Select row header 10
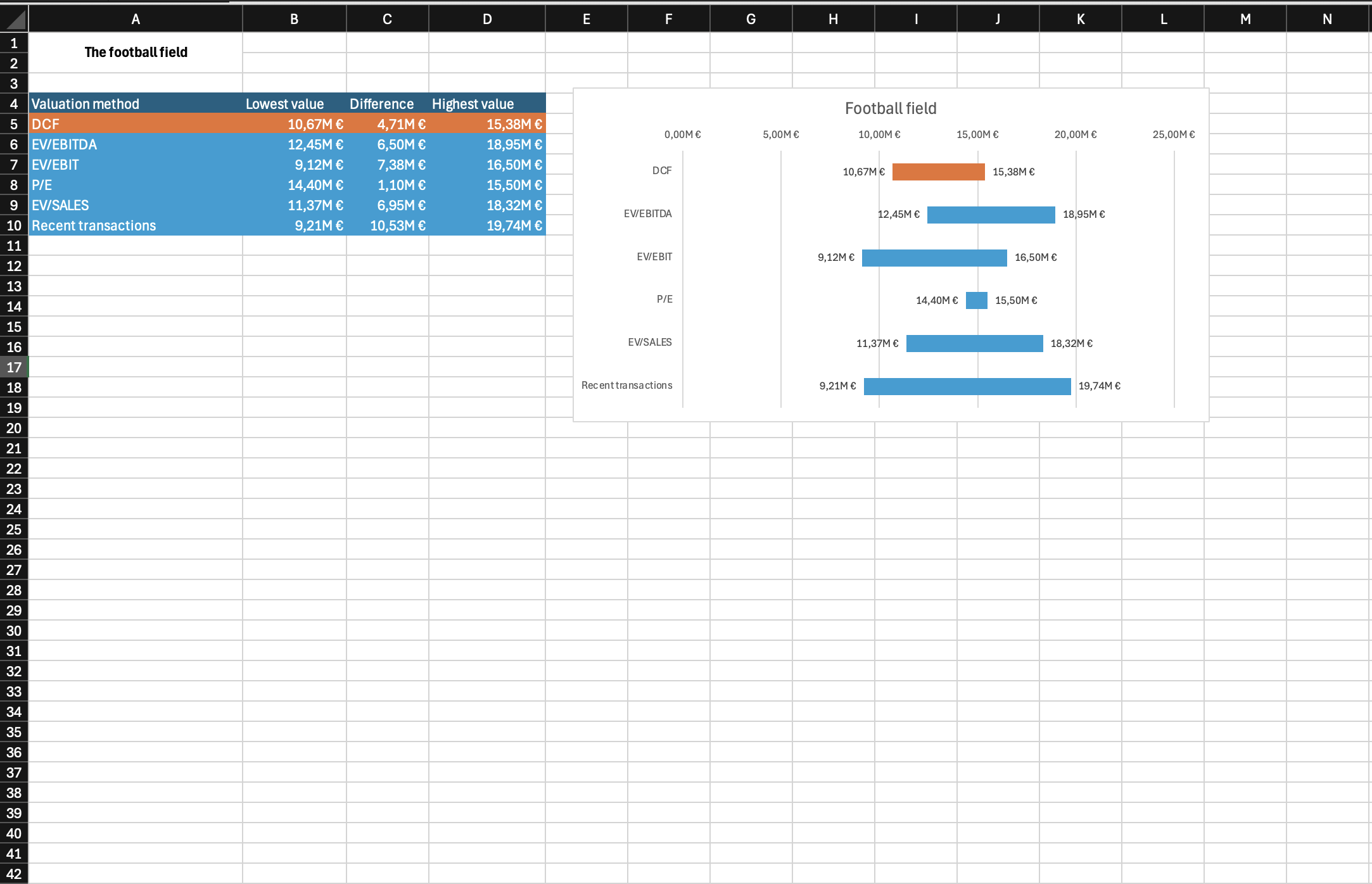1372x884 pixels. pyautogui.click(x=14, y=225)
